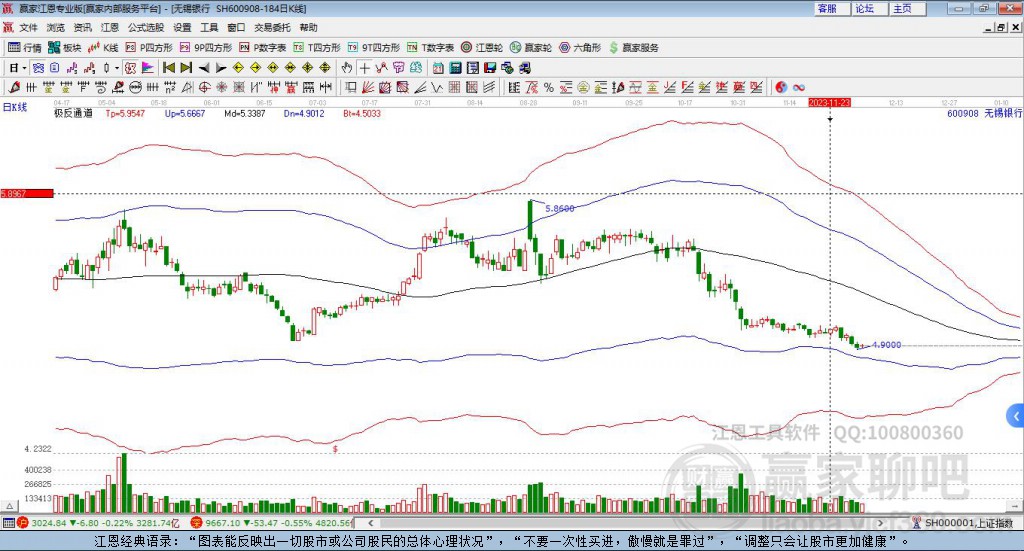The height and width of the screenshot is (551, 1024).
Task: Open the 工具 menu
Action: point(209,27)
